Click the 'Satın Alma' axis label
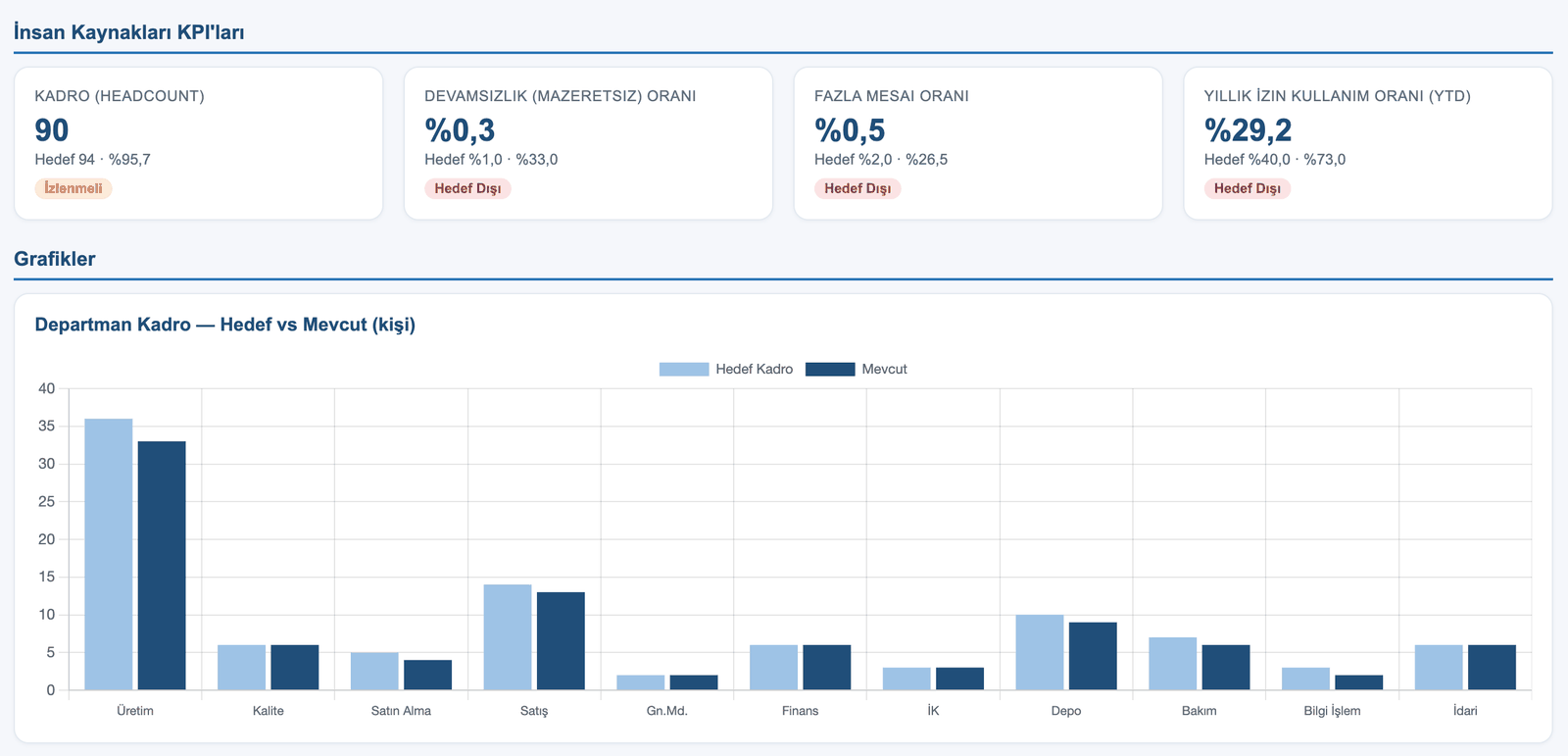 (401, 711)
